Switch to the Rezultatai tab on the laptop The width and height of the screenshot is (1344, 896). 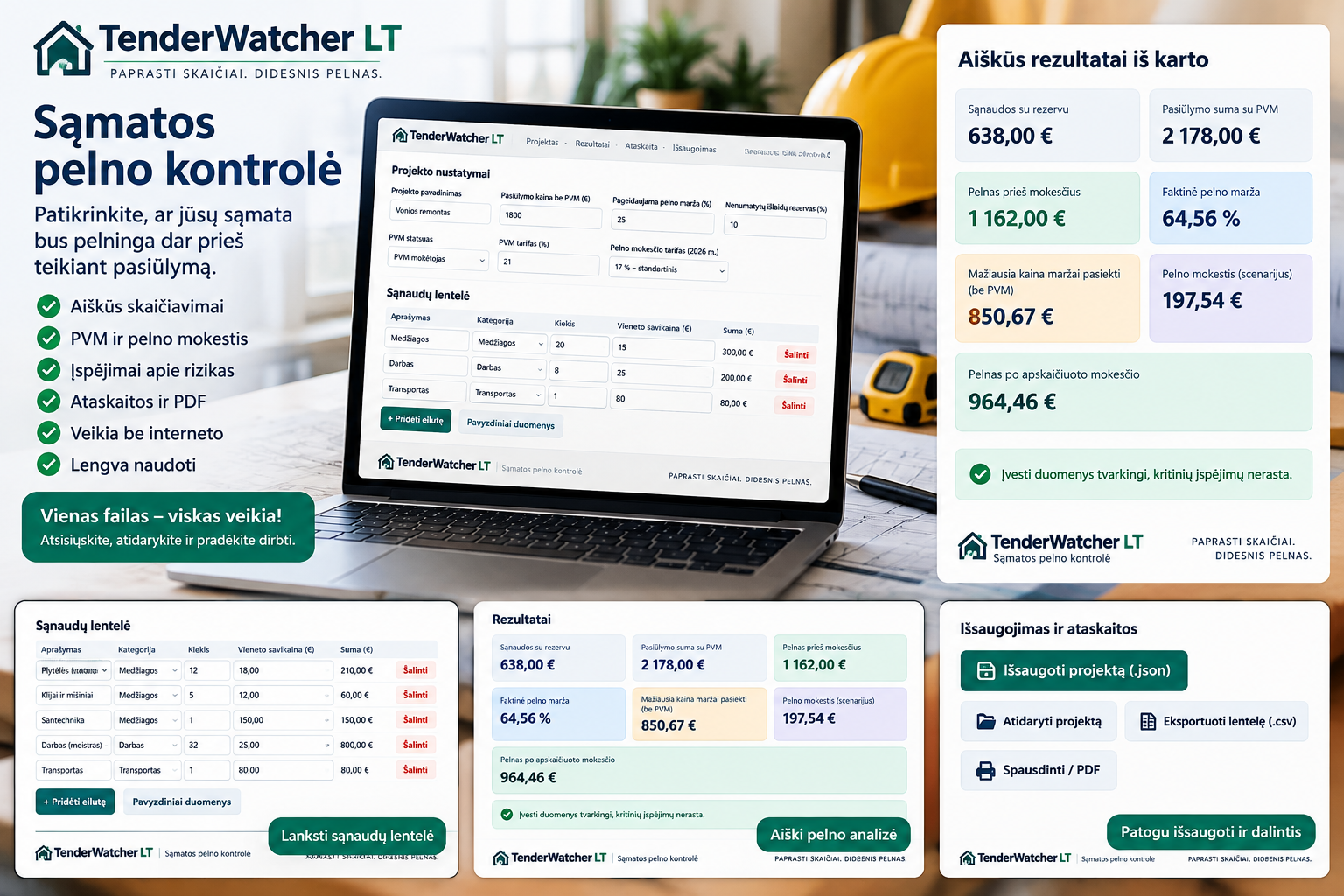pos(592,143)
